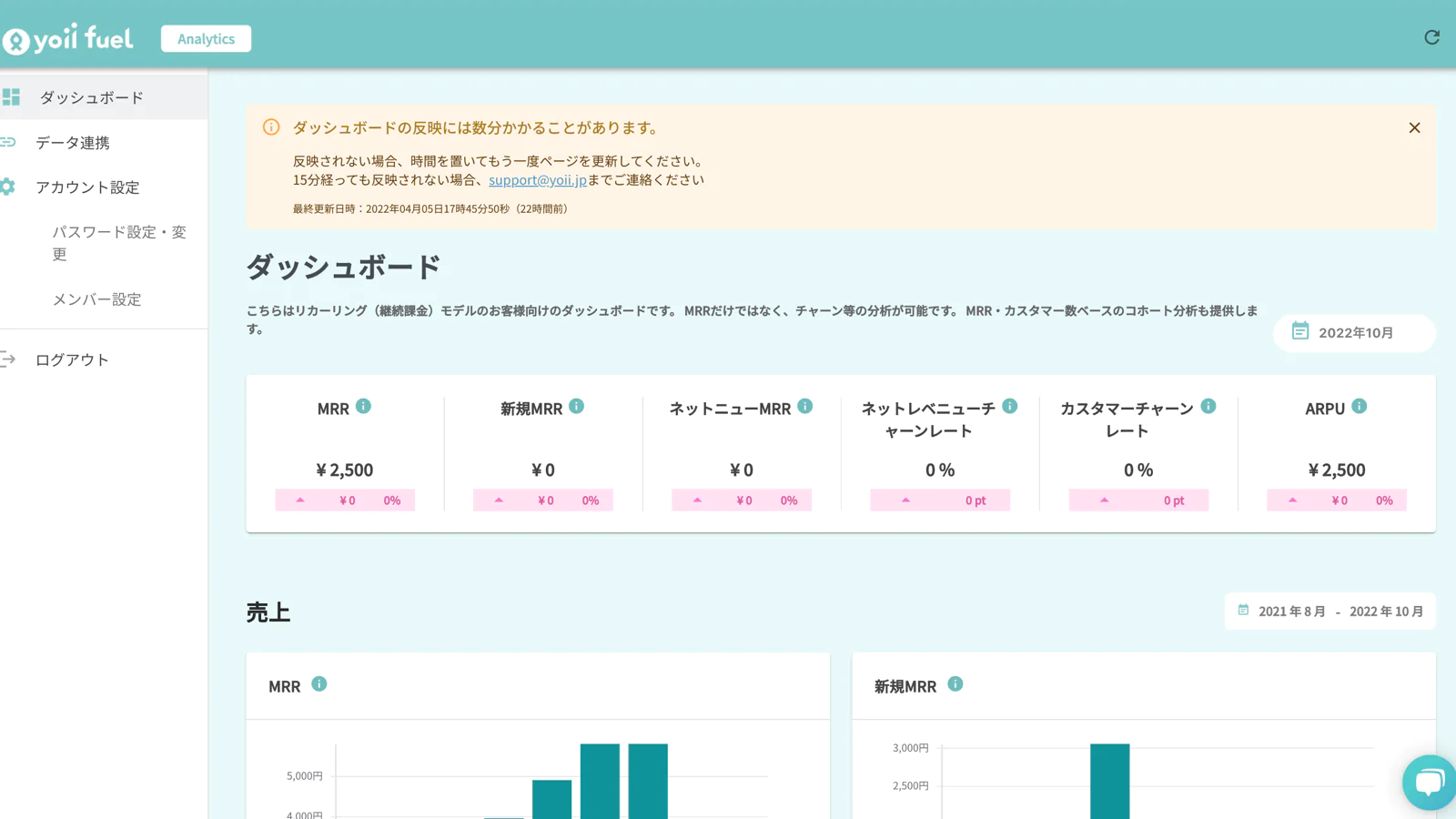Image resolution: width=1456 pixels, height=819 pixels.
Task: Click the info icon next to MRR metric
Action: pyautogui.click(x=363, y=407)
